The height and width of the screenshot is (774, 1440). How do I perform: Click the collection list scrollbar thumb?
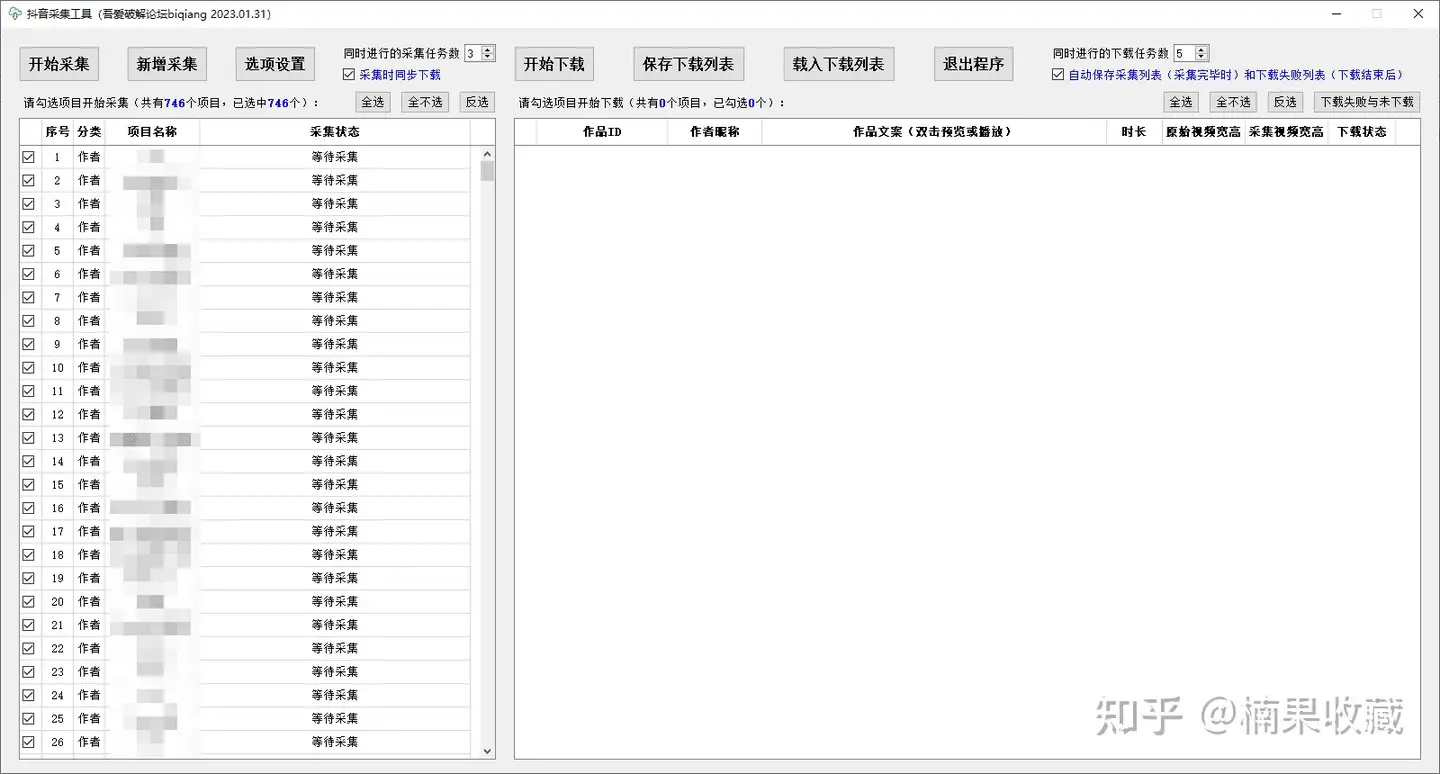pyautogui.click(x=488, y=171)
